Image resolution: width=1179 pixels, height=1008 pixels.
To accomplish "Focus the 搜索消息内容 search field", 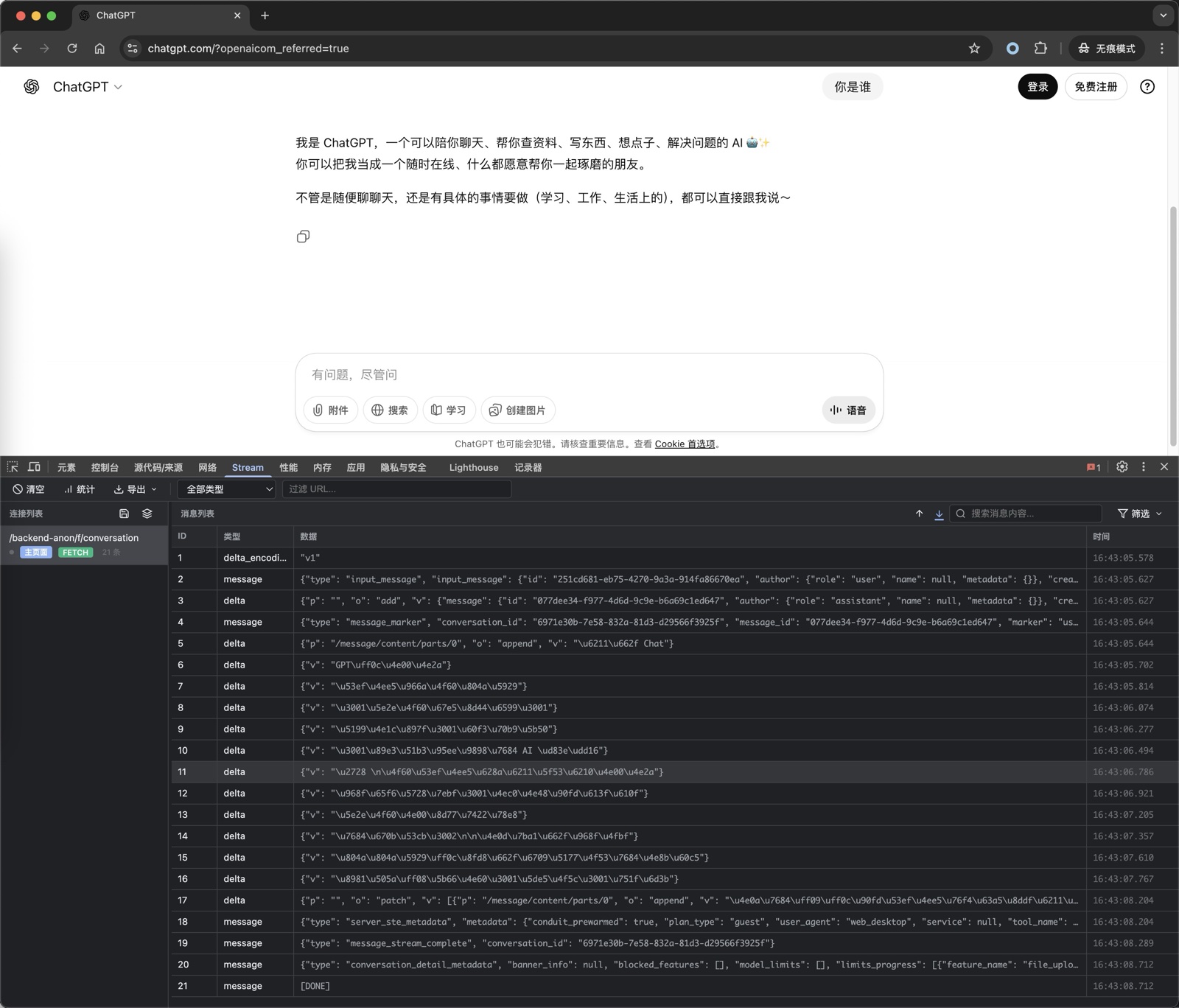I will click(x=1026, y=514).
